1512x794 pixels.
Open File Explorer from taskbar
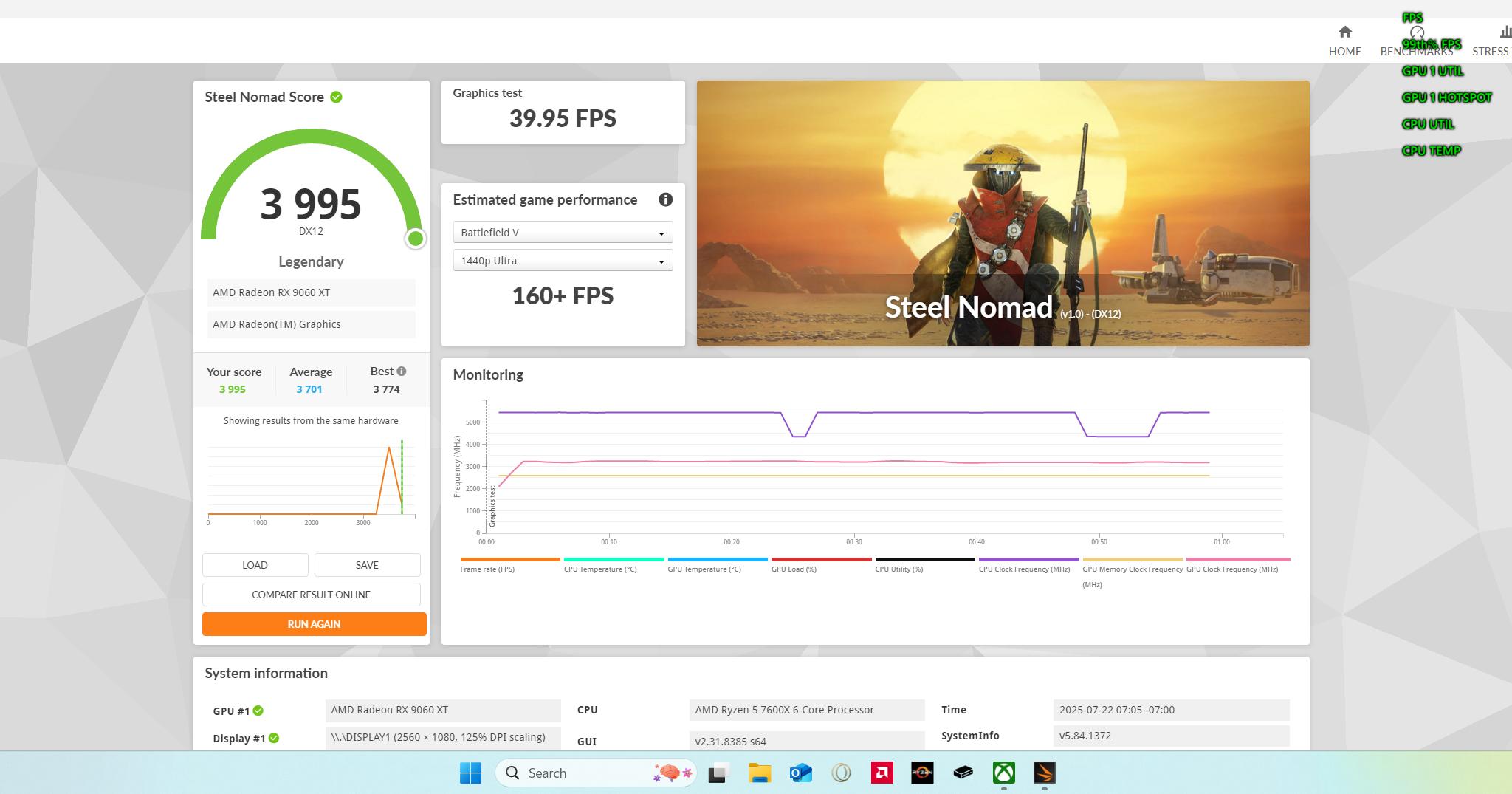pos(759,773)
